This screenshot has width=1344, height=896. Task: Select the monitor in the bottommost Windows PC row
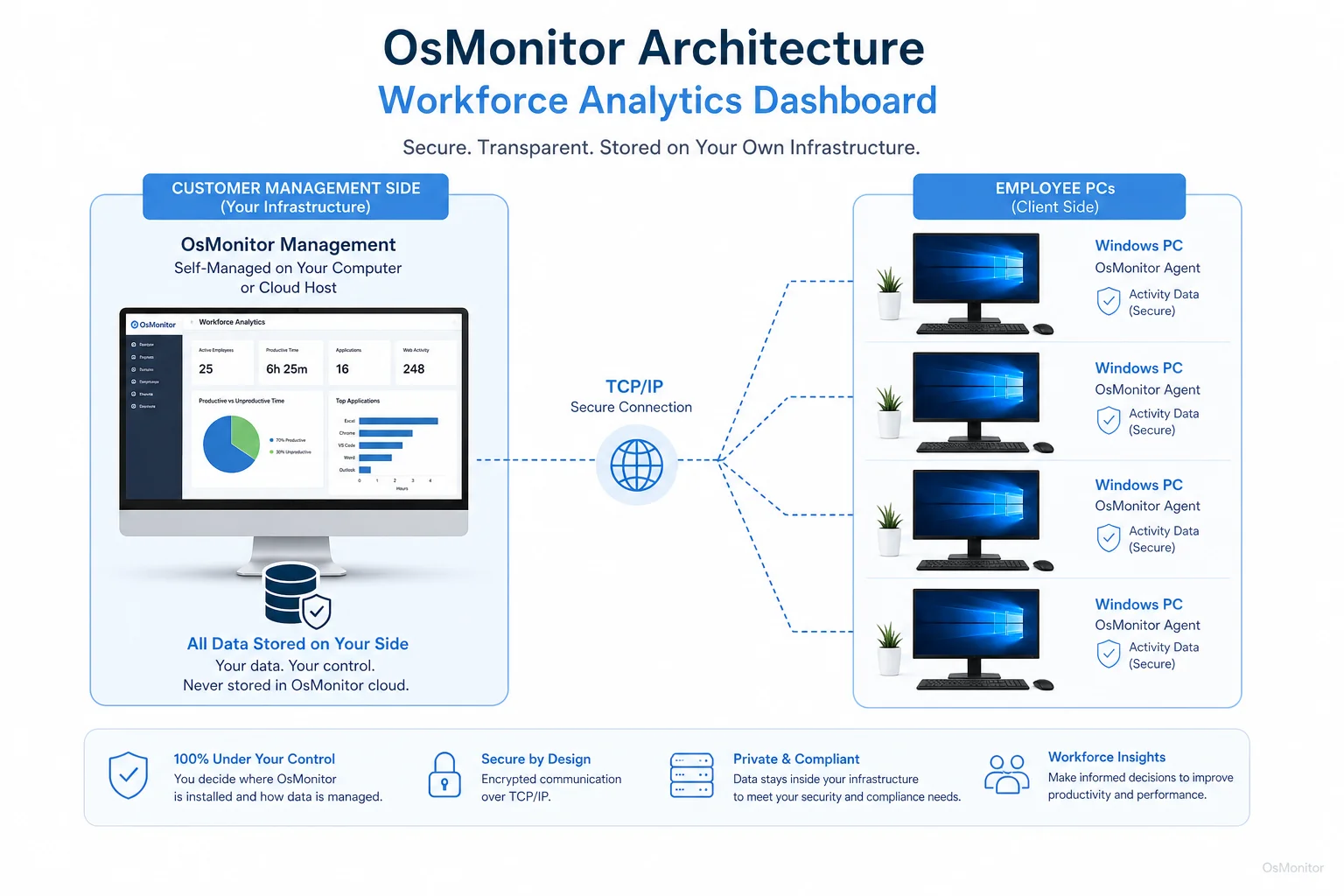976,632
